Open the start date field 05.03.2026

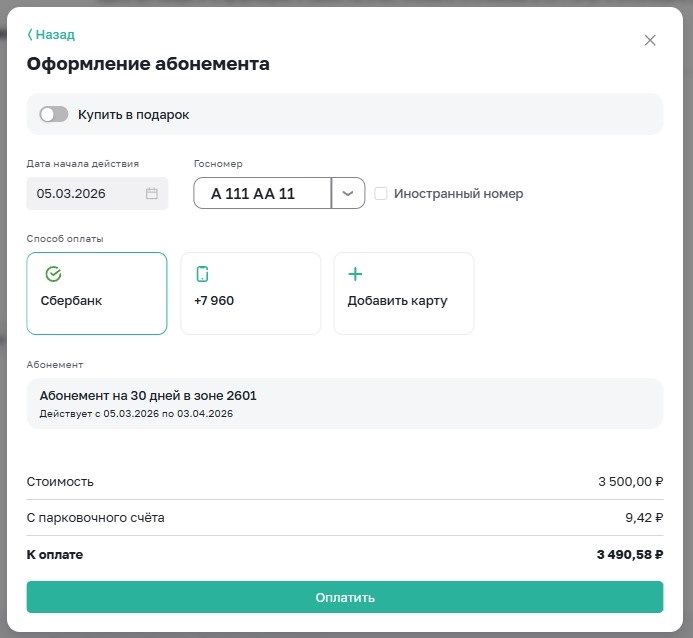coord(97,194)
